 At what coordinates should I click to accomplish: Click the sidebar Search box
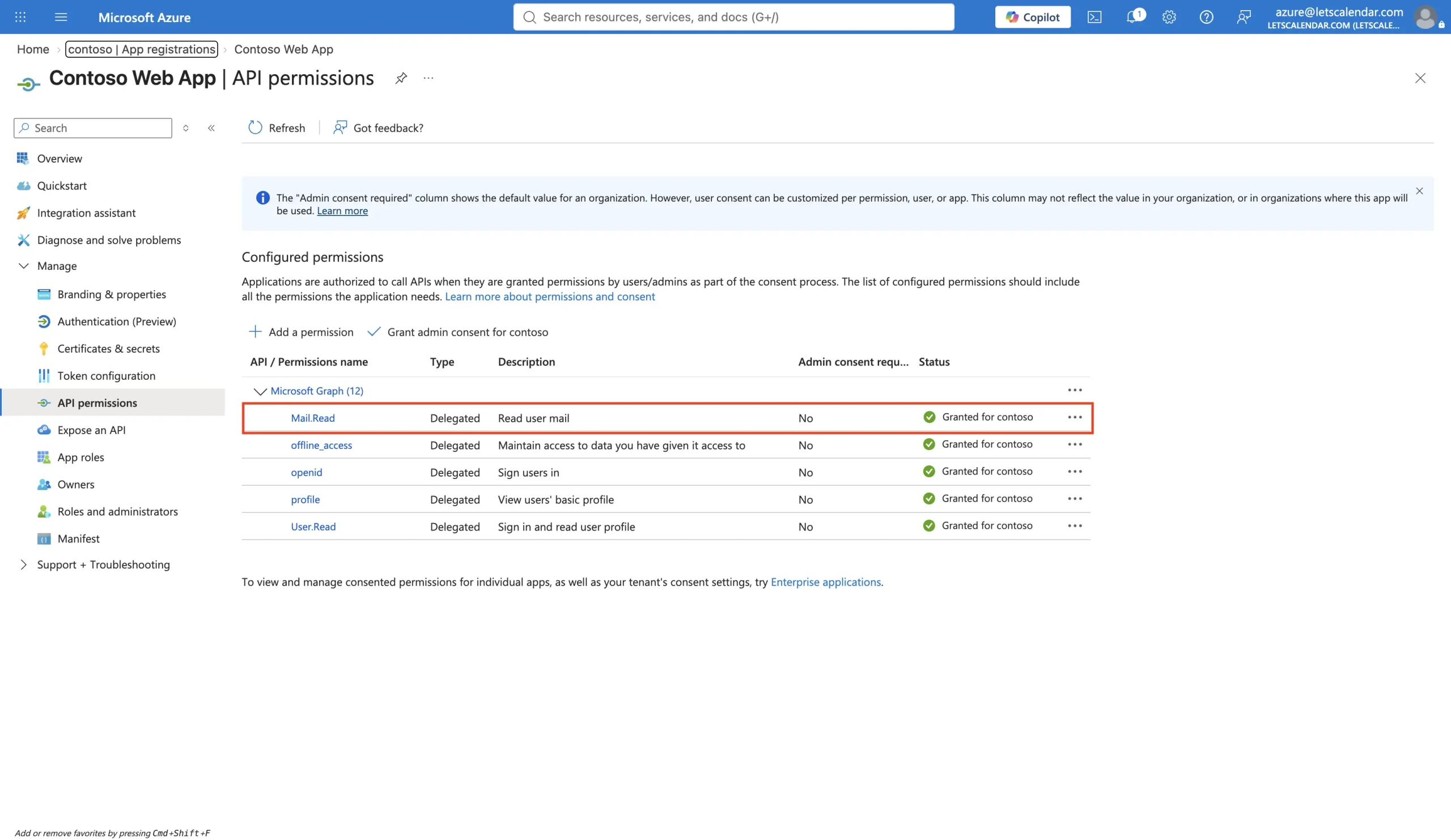[93, 128]
